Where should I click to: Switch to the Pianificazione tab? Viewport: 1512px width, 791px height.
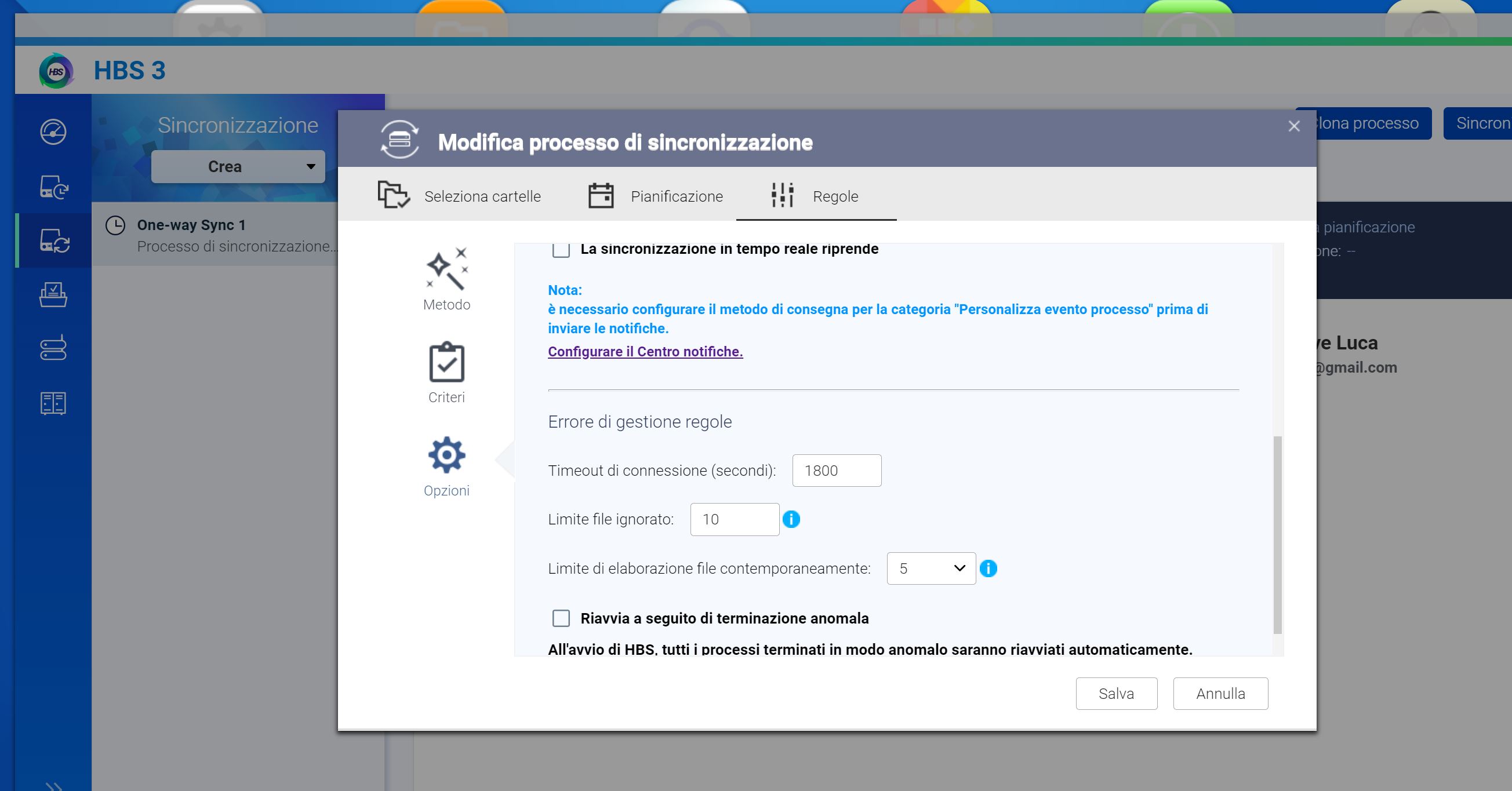(656, 196)
